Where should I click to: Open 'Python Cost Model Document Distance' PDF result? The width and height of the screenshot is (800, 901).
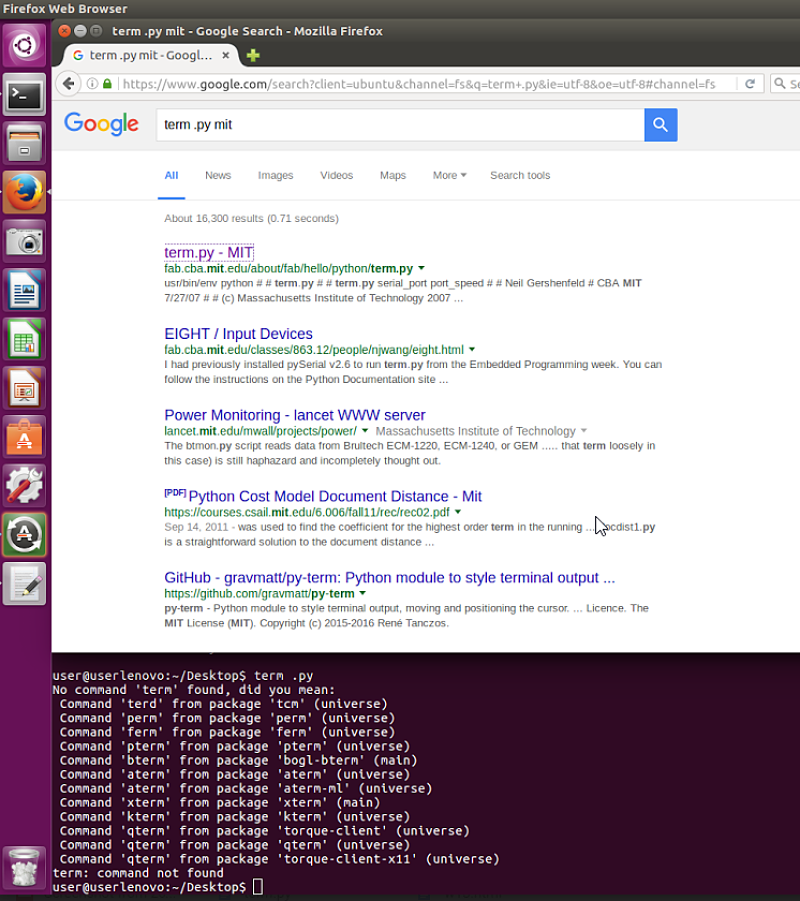coord(335,496)
